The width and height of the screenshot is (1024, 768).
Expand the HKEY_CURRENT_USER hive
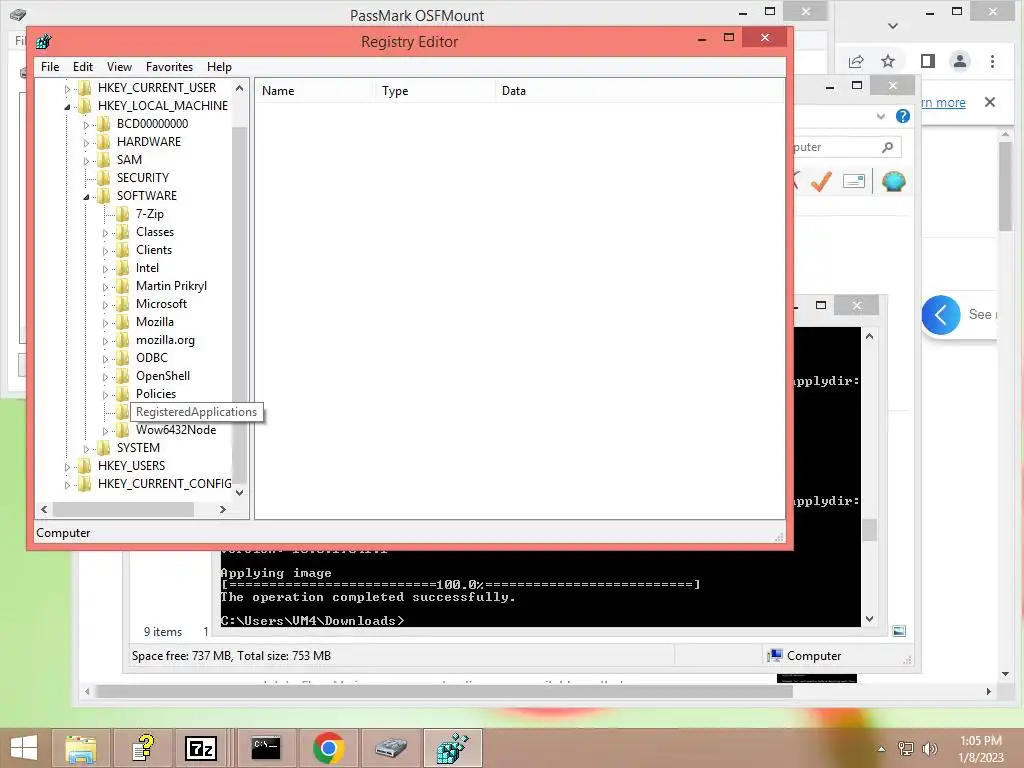click(67, 88)
